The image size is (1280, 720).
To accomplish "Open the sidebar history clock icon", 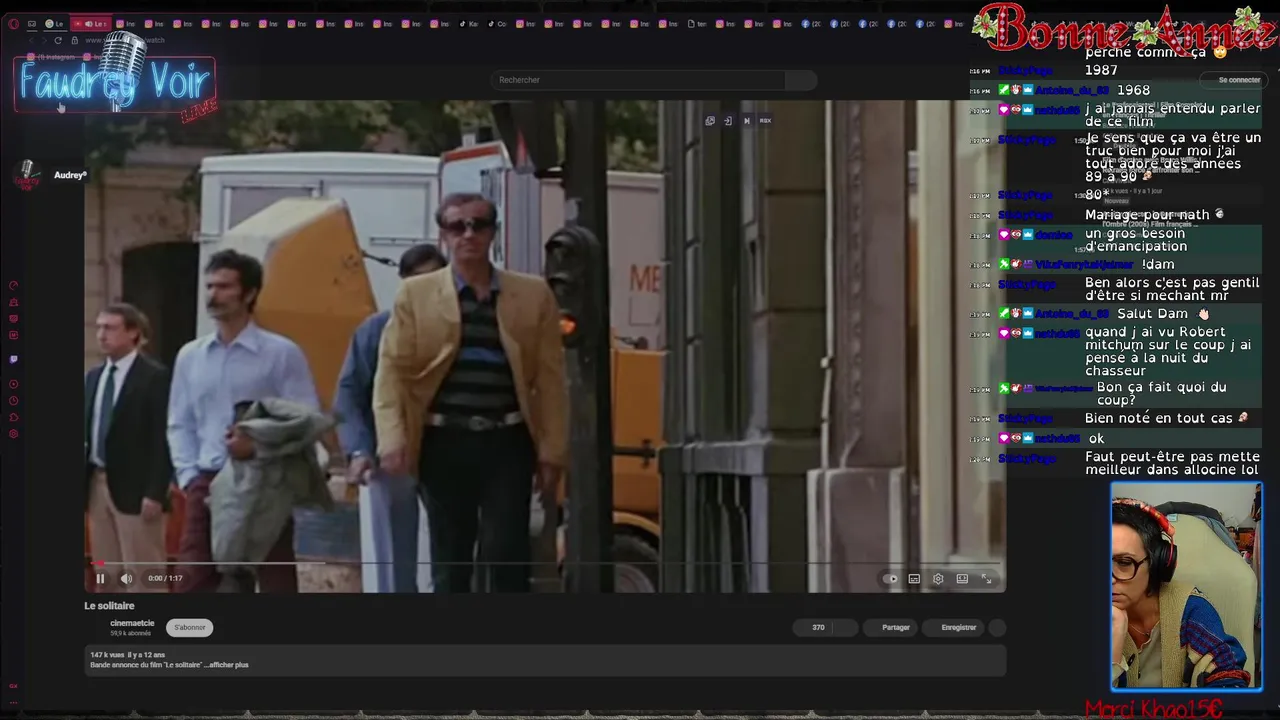I will (13, 401).
